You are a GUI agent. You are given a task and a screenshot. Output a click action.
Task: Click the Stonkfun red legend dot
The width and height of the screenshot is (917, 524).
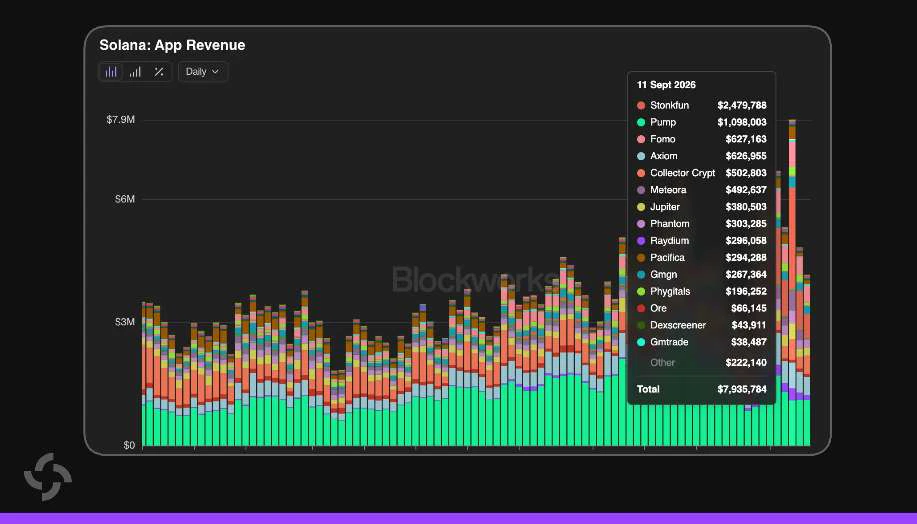coord(641,105)
